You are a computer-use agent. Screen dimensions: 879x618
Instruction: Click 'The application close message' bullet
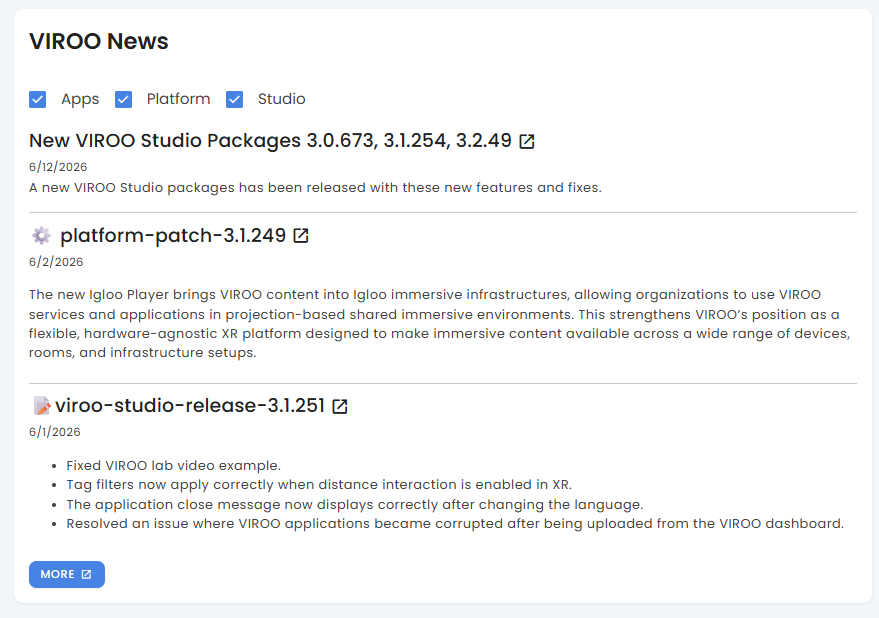[x=355, y=504]
